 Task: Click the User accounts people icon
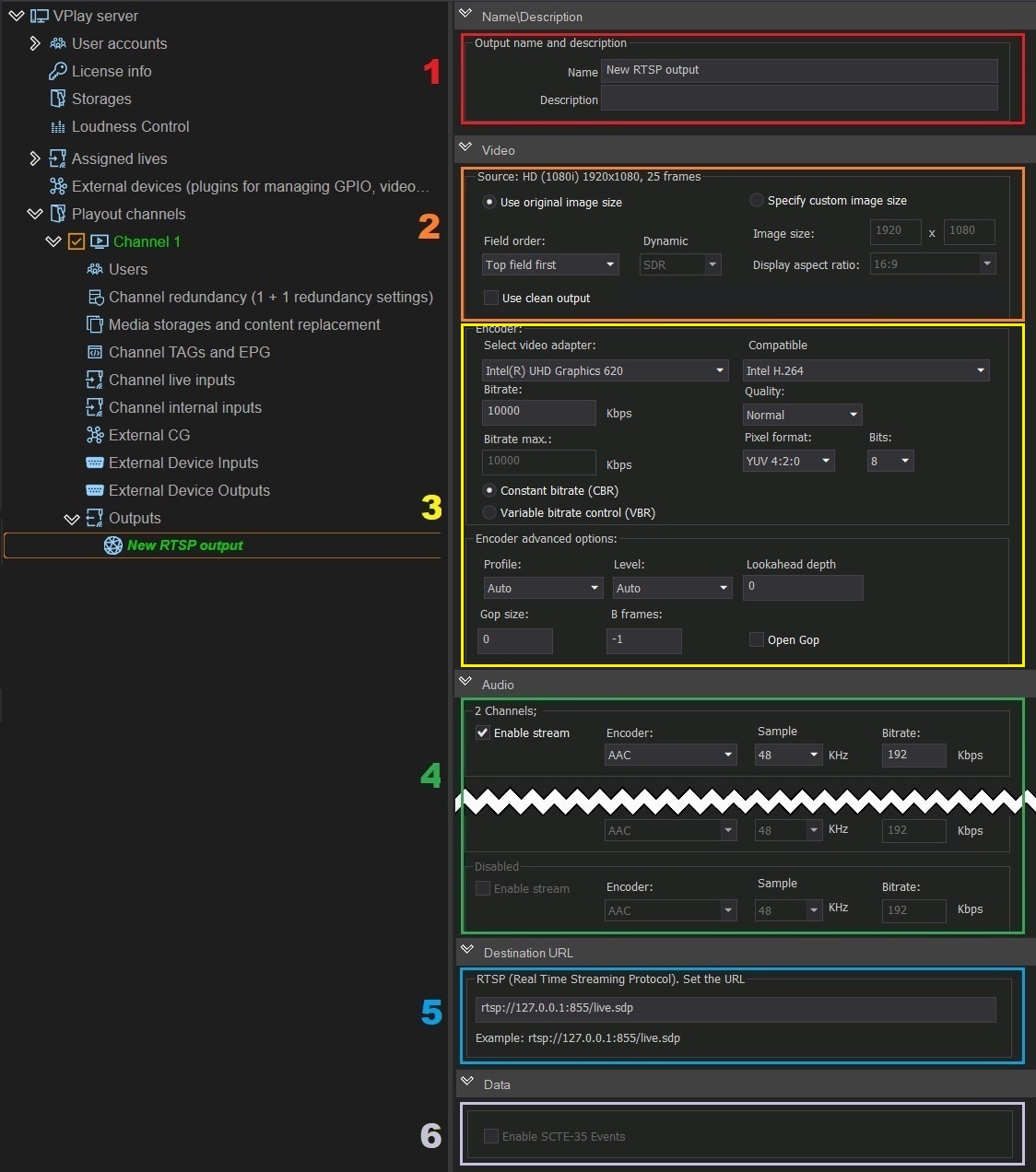point(58,43)
